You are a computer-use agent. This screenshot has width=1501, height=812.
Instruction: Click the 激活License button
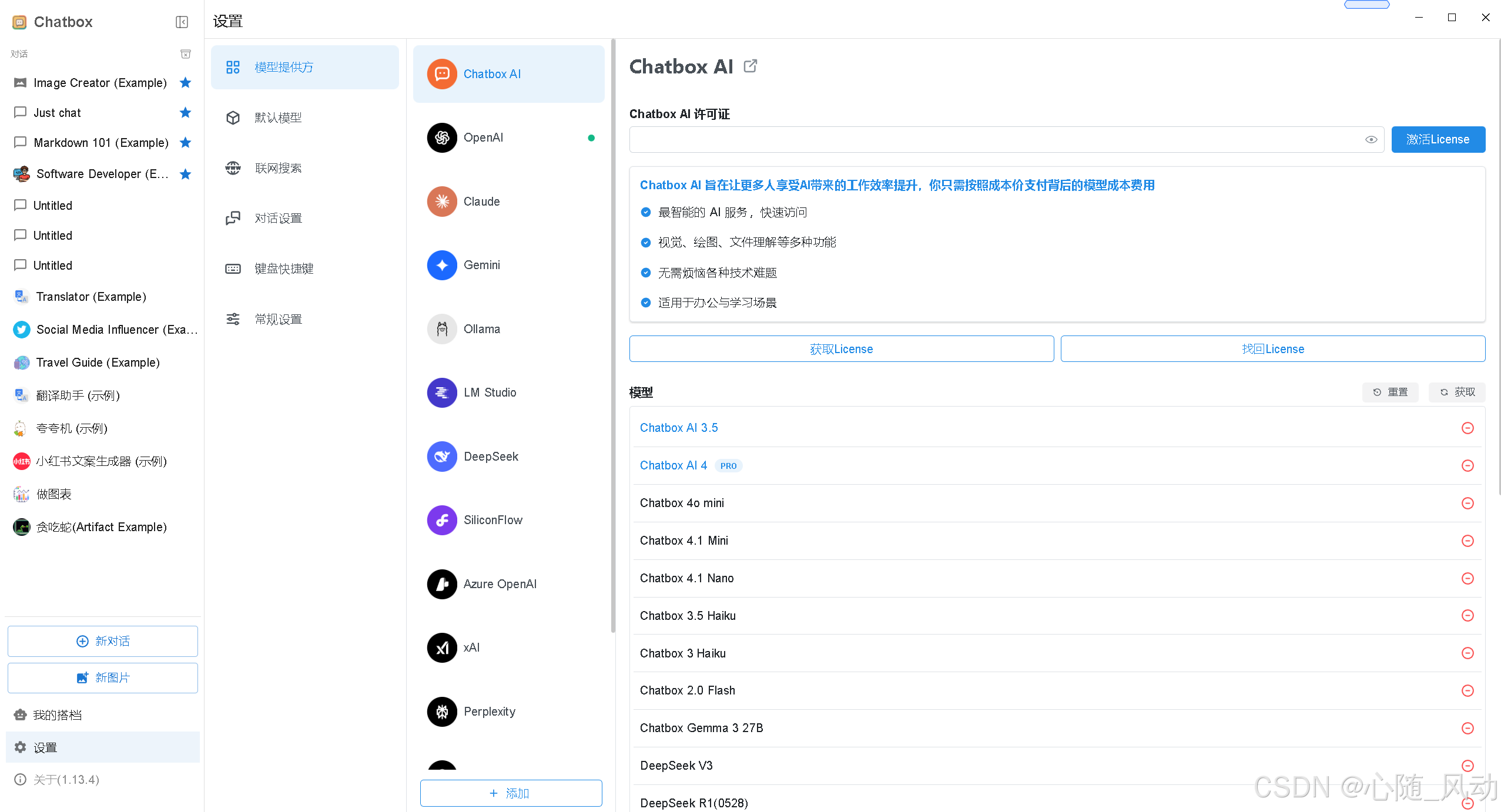(1438, 140)
